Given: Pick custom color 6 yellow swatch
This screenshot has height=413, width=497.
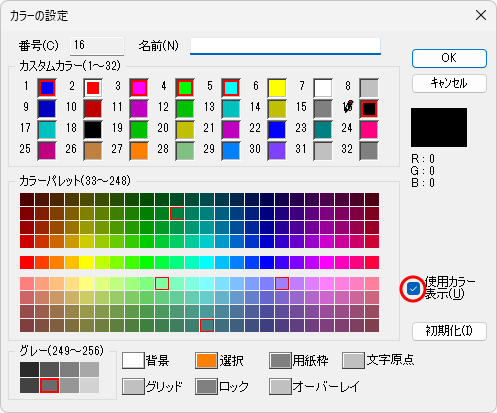Looking at the screenshot, I should pyautogui.click(x=277, y=88).
